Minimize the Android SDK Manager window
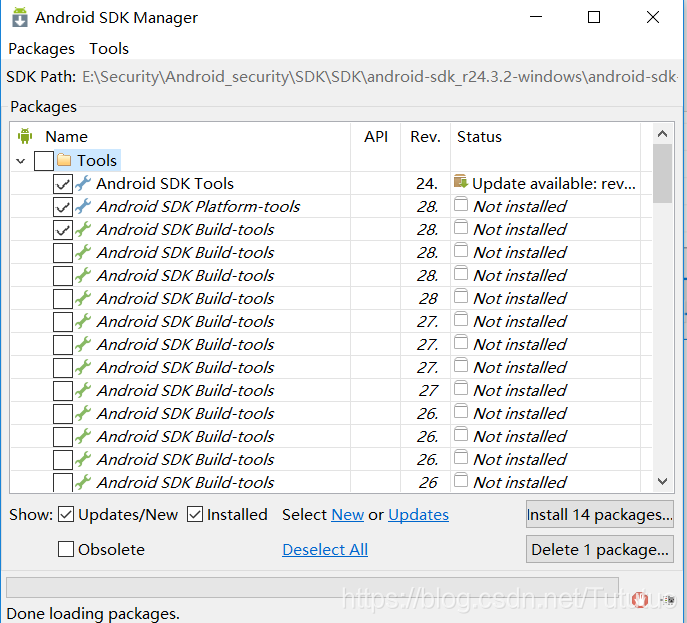The image size is (687, 623). pos(536,17)
